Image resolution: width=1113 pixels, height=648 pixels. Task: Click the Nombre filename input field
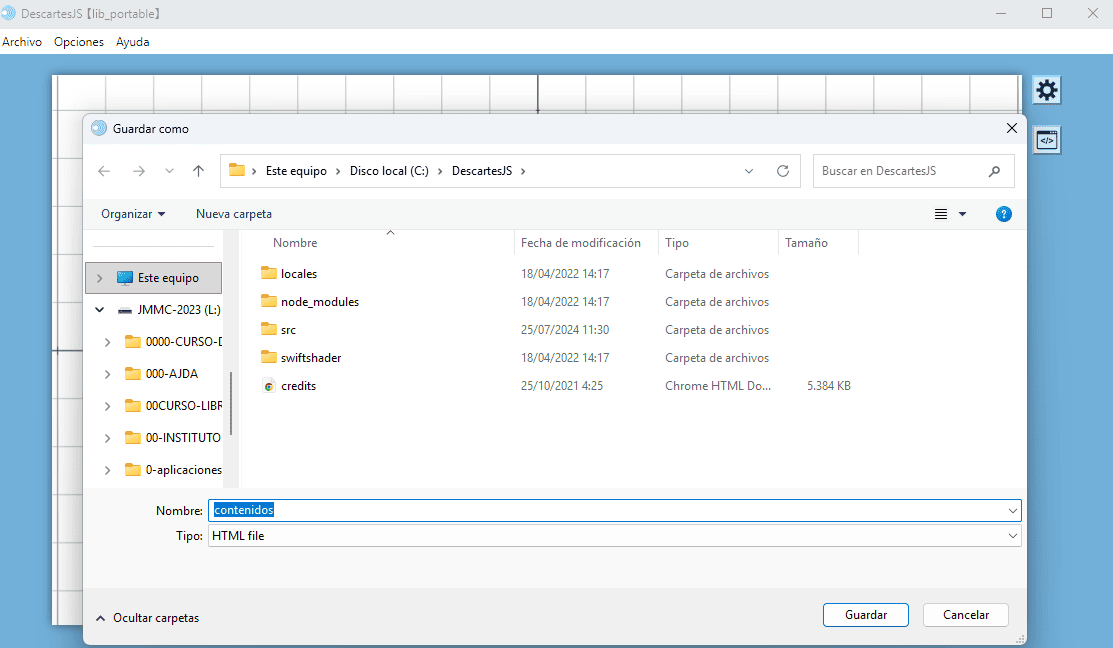tap(600, 510)
